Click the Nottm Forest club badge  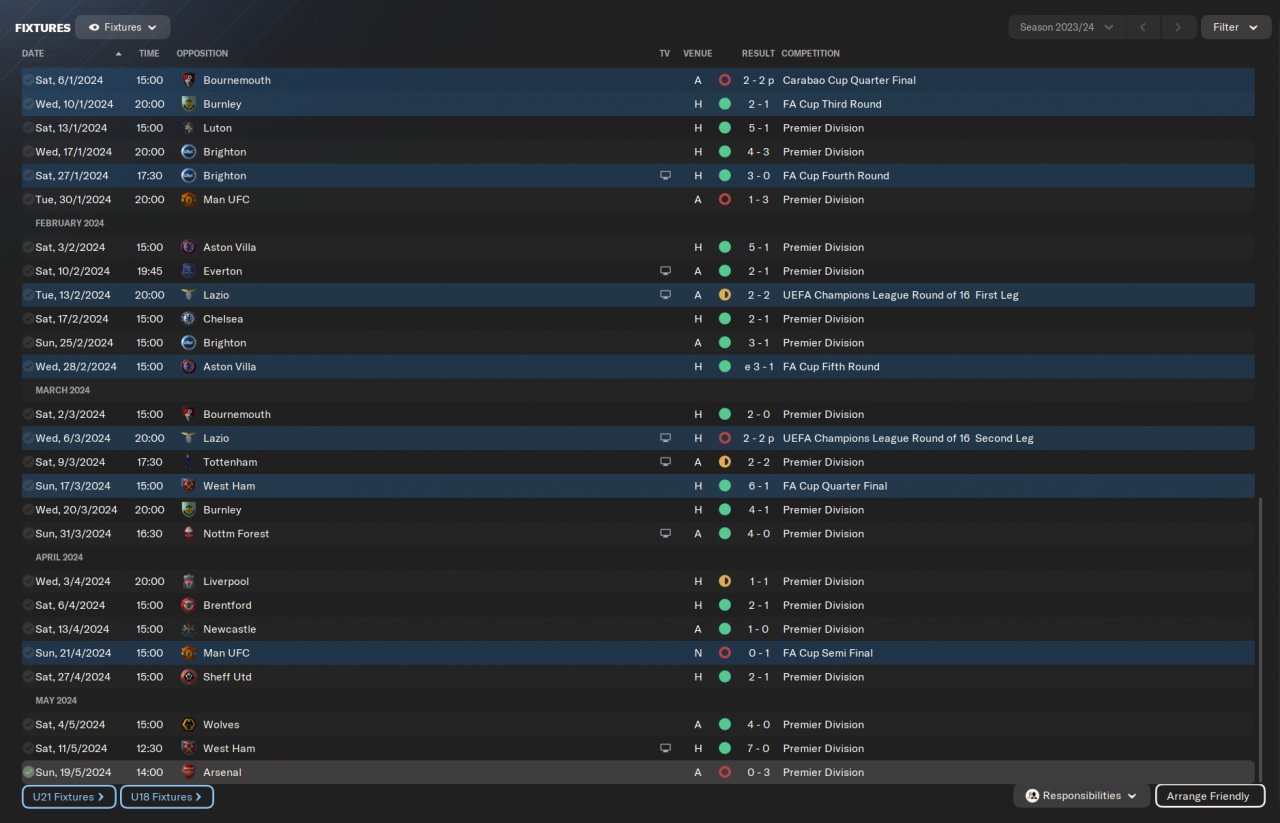click(x=188, y=534)
